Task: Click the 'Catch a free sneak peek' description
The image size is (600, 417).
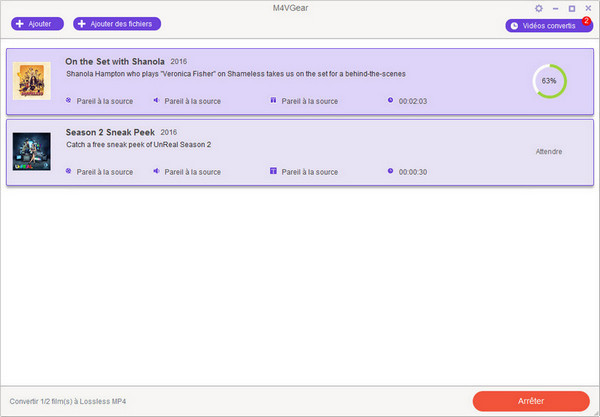Action: (x=139, y=145)
